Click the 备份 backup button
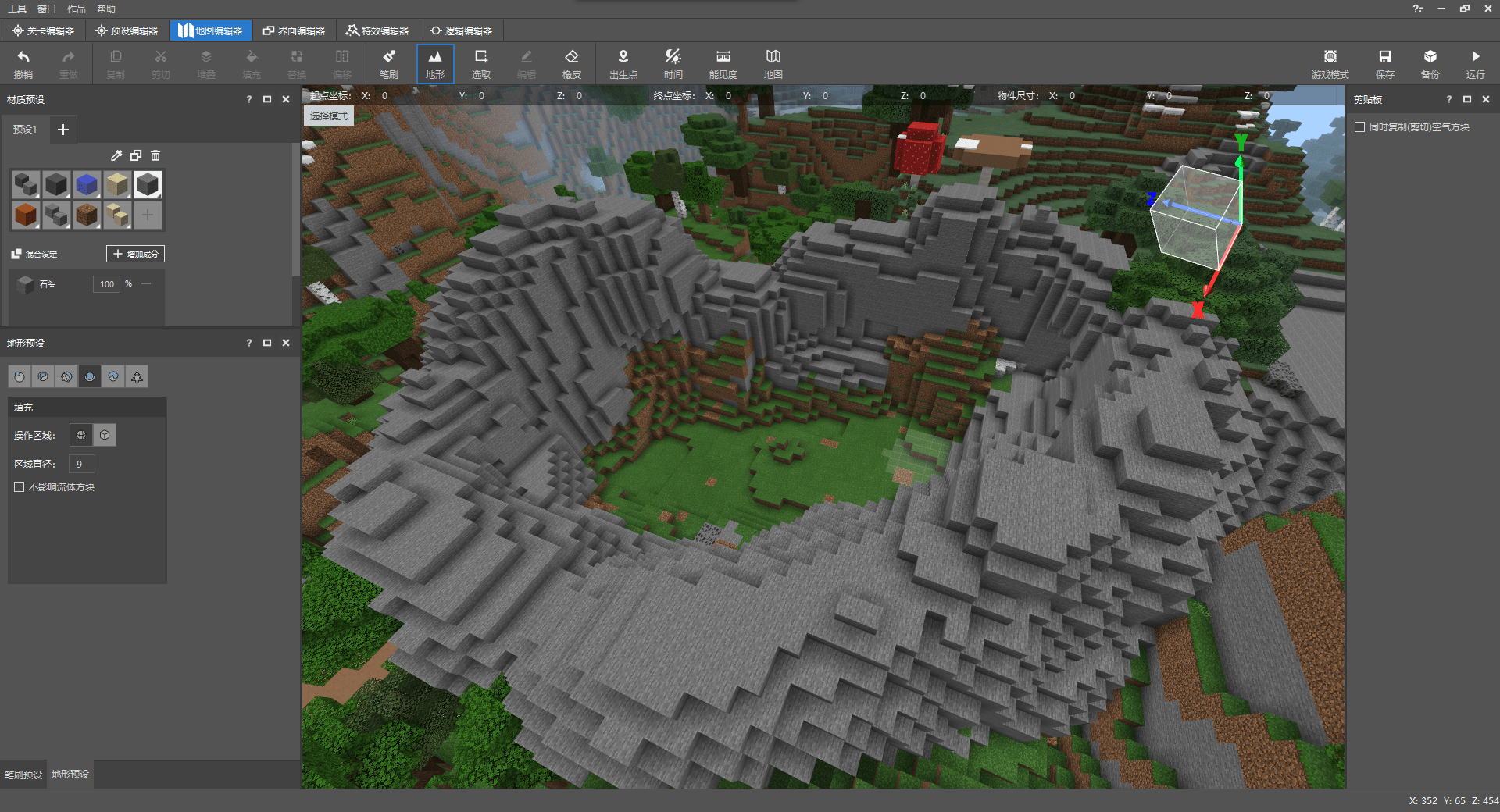 pyautogui.click(x=1430, y=64)
